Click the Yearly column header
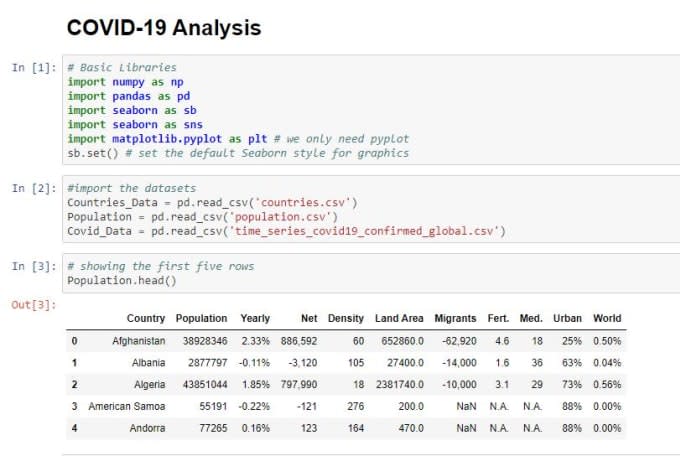680x456 pixels. click(x=255, y=318)
